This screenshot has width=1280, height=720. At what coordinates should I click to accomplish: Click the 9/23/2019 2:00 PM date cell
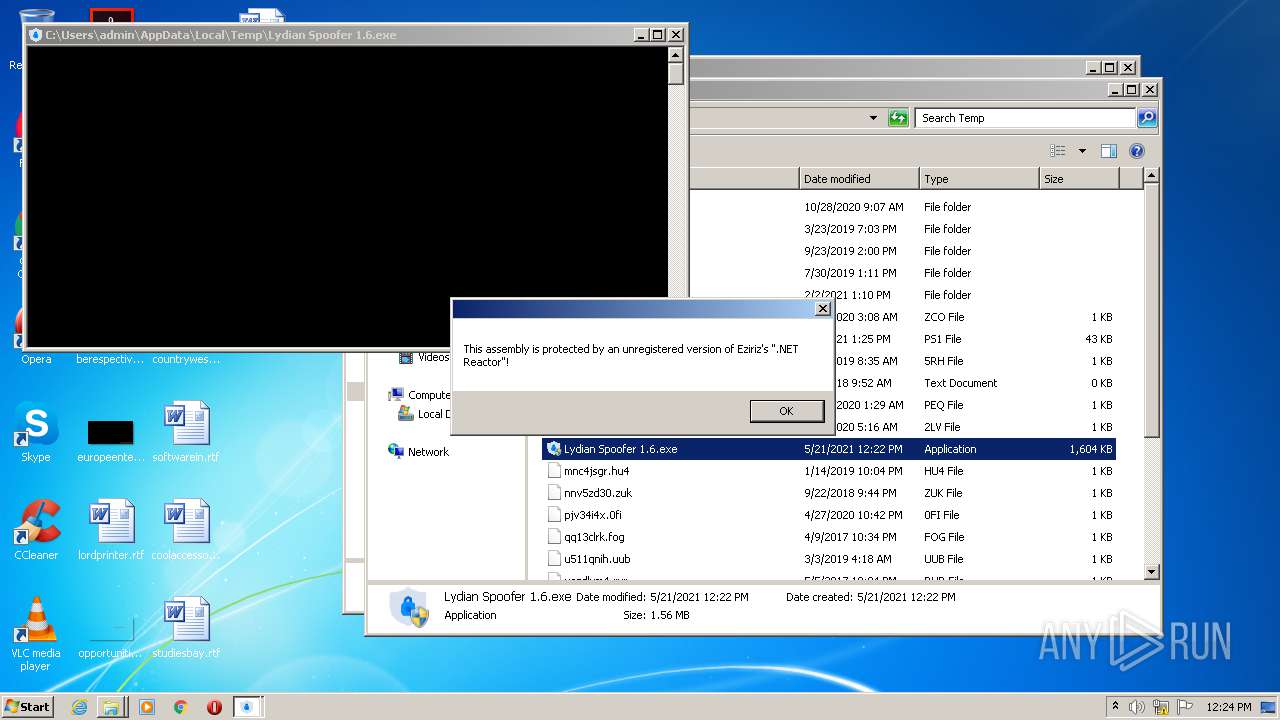coord(850,251)
